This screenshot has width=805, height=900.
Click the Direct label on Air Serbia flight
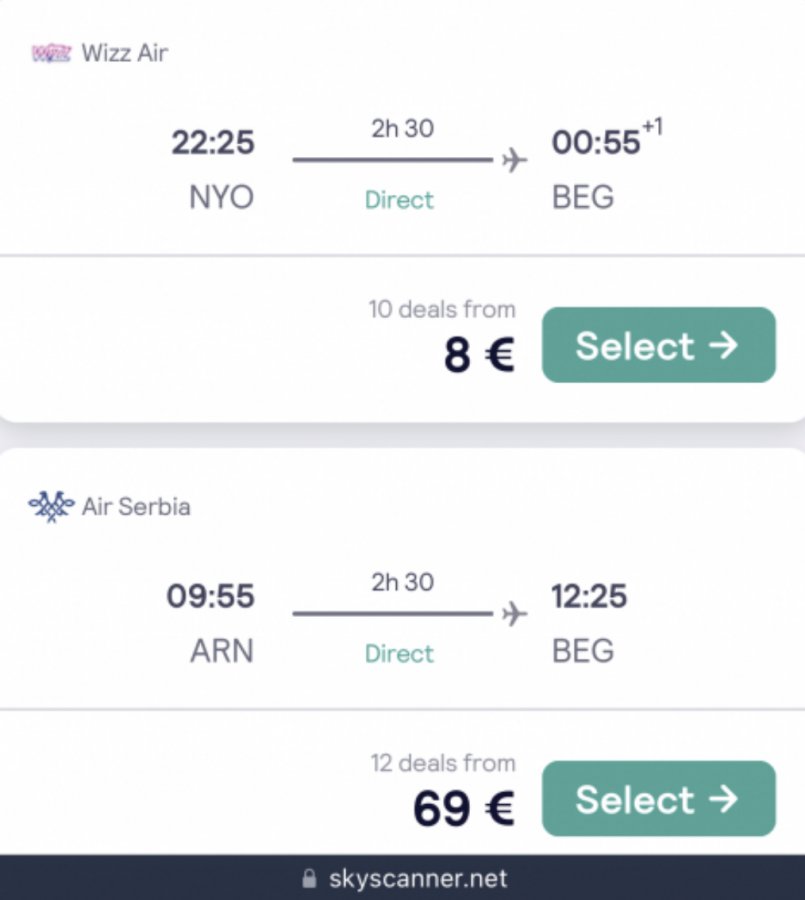pos(399,654)
